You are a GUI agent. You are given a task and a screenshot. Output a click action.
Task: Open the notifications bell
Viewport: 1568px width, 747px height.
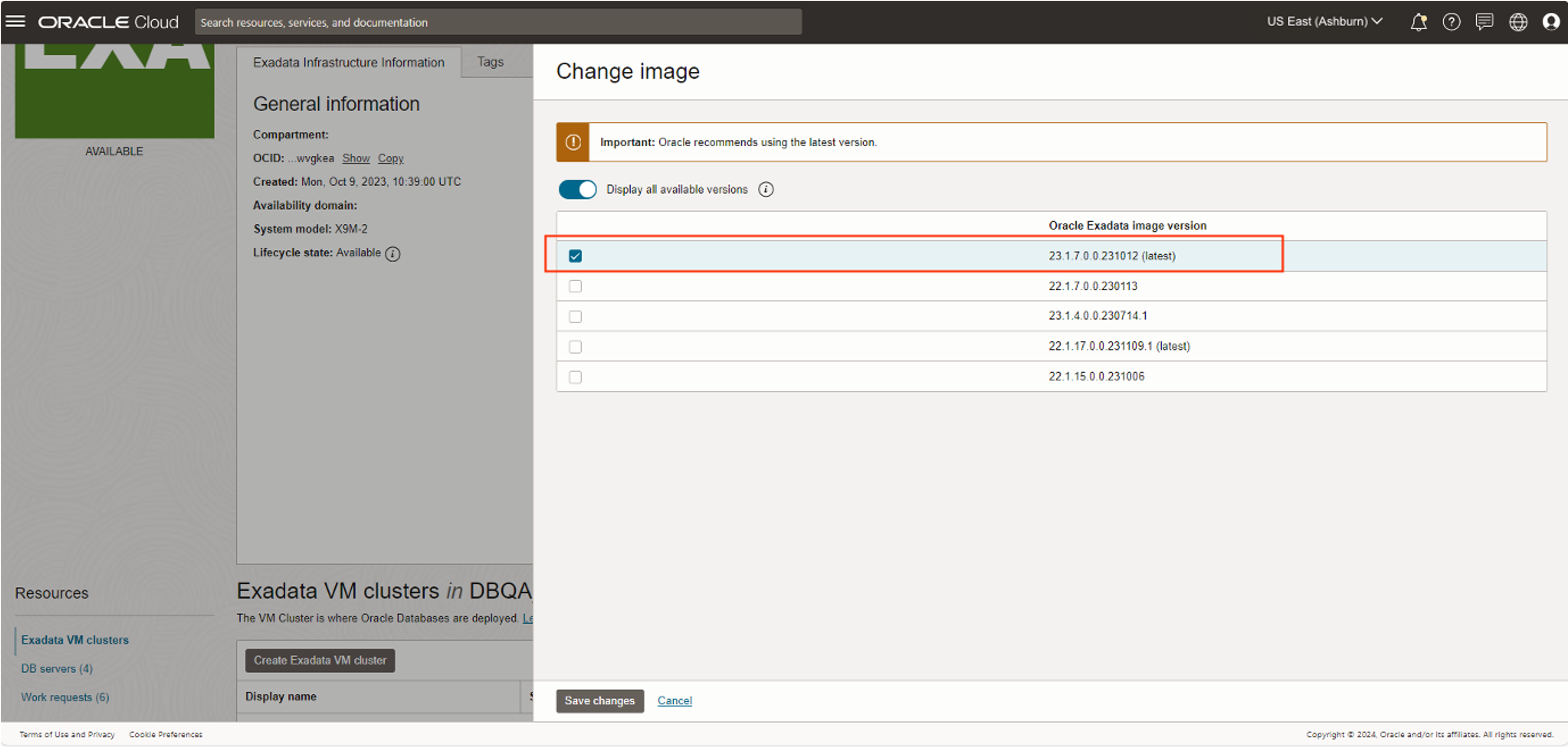tap(1418, 22)
